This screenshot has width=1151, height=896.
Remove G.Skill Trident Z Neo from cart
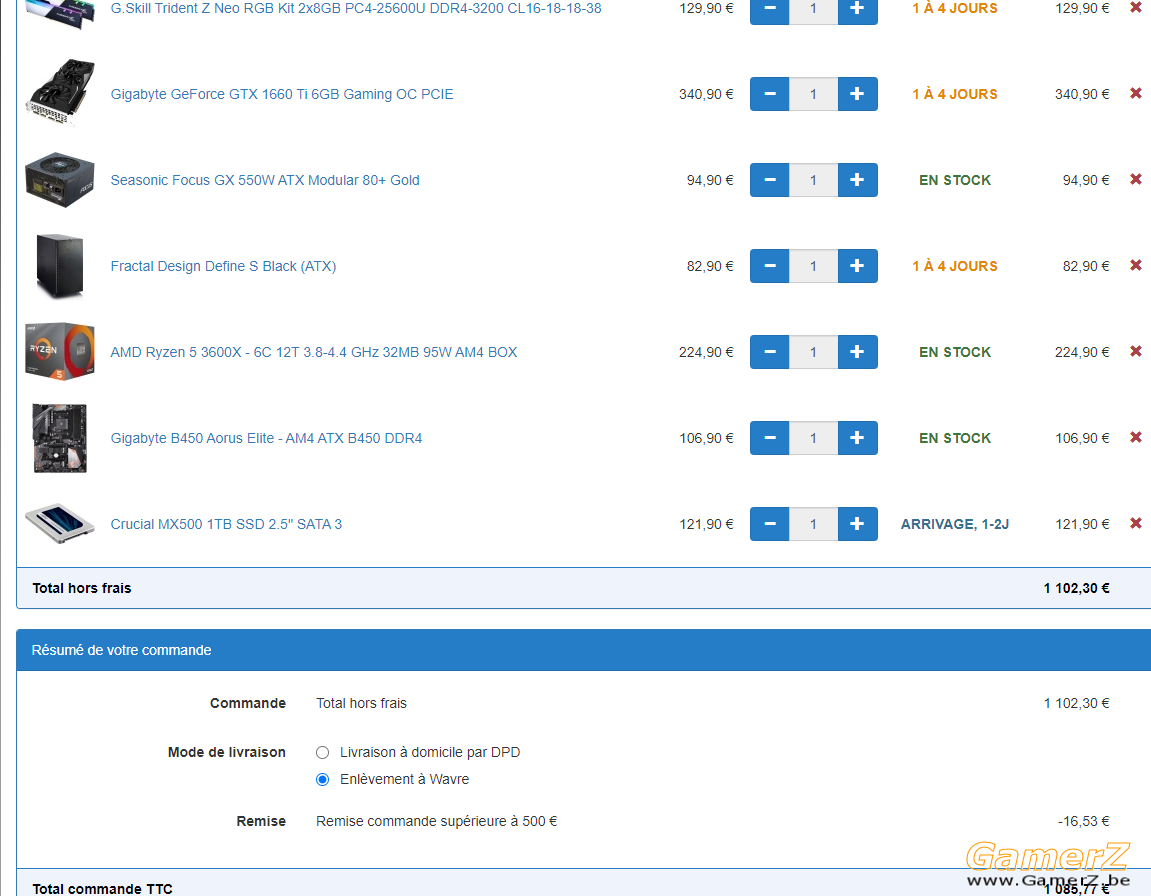tap(1136, 7)
